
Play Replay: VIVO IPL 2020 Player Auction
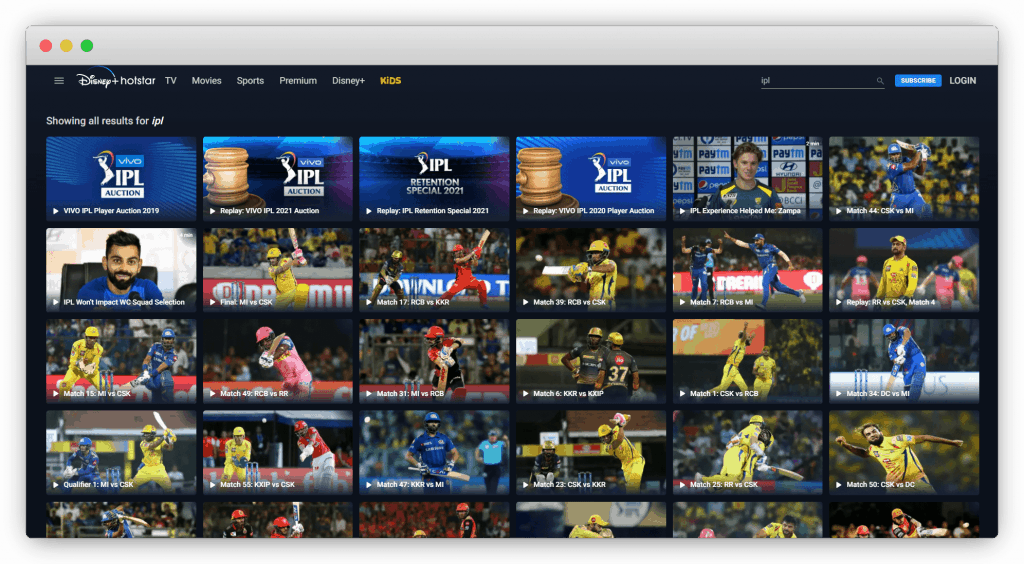coord(591,178)
